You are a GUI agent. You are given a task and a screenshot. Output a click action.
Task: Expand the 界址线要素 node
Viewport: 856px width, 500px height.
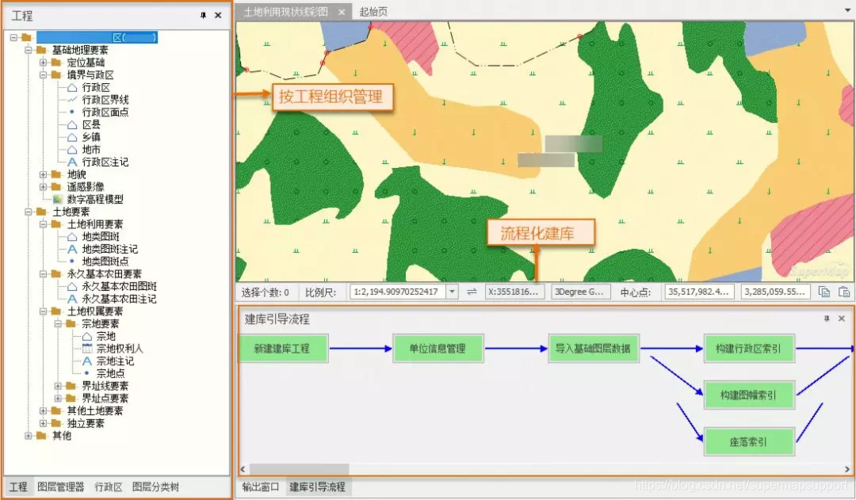[x=58, y=386]
